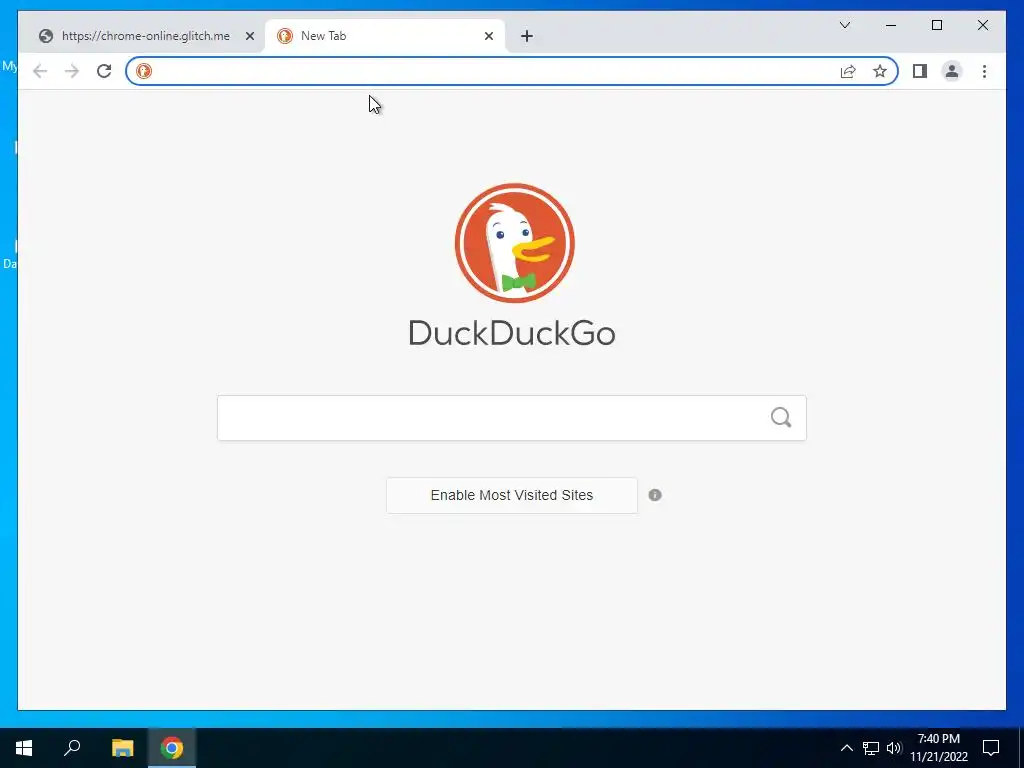Open the Windows Start menu

coord(24,748)
